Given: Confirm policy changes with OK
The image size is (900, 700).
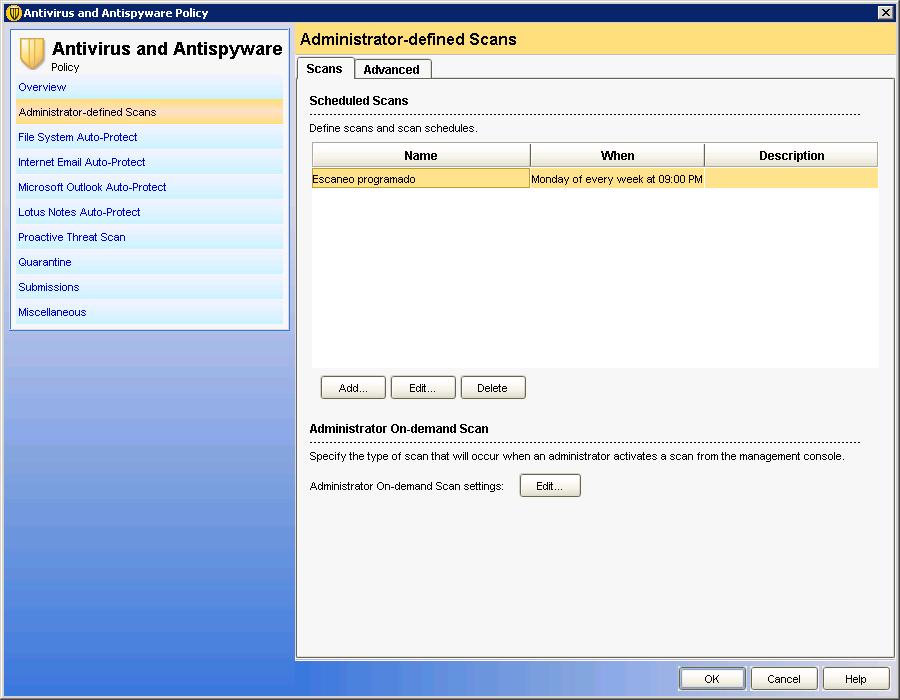Looking at the screenshot, I should click(x=711, y=679).
